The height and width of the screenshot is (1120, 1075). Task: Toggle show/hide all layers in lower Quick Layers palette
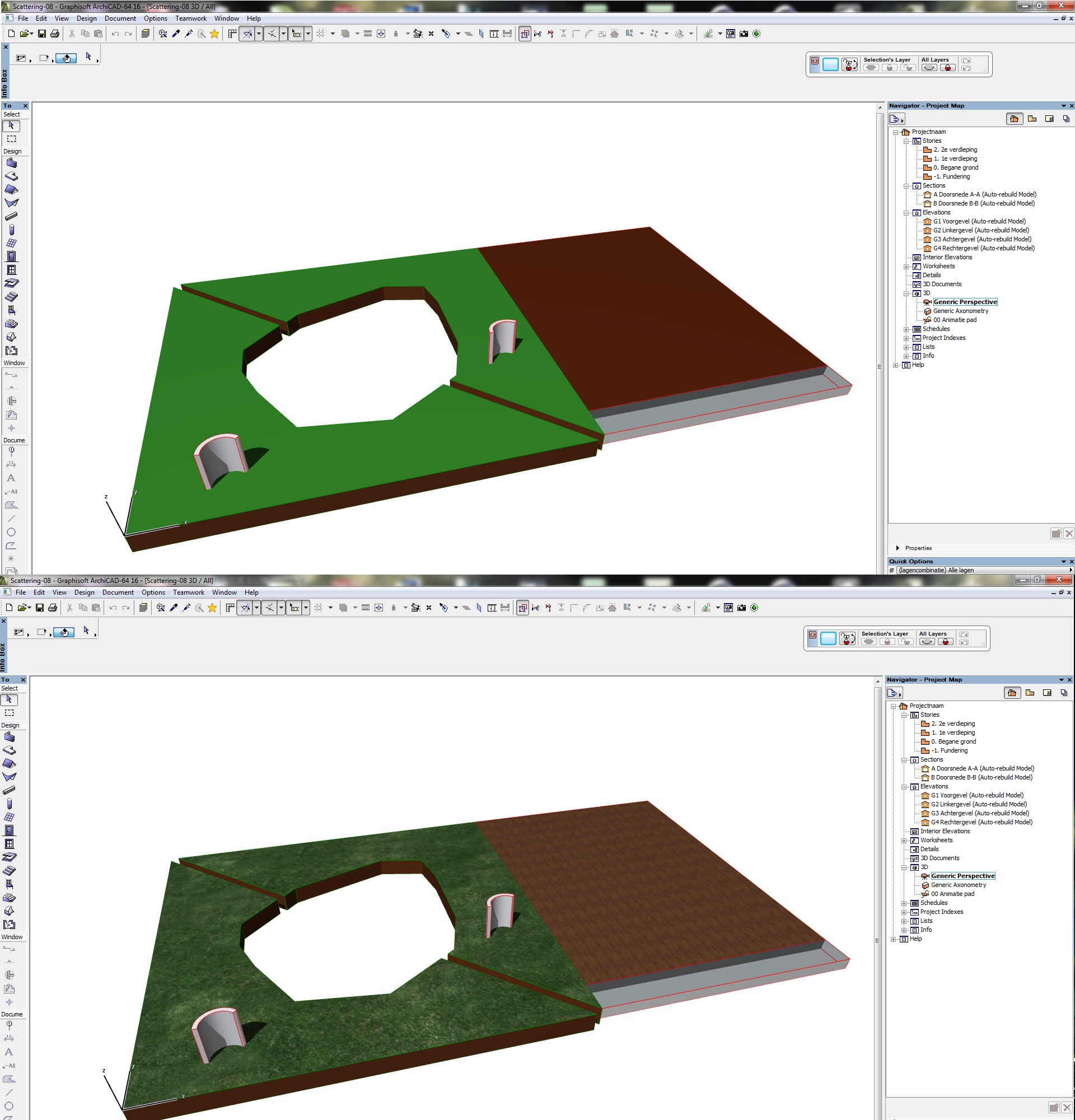[927, 642]
